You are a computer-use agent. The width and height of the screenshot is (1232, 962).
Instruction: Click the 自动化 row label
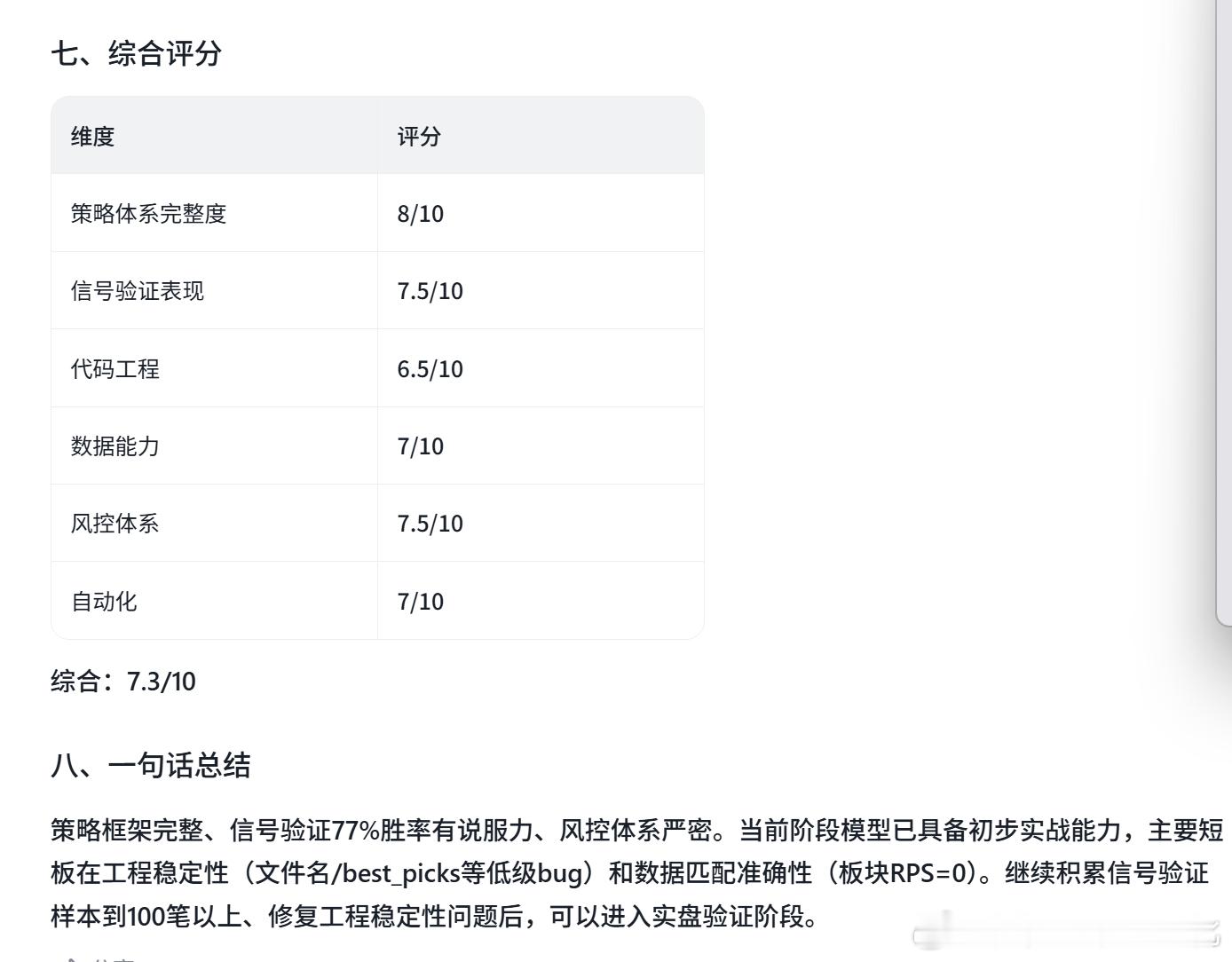[x=104, y=602]
